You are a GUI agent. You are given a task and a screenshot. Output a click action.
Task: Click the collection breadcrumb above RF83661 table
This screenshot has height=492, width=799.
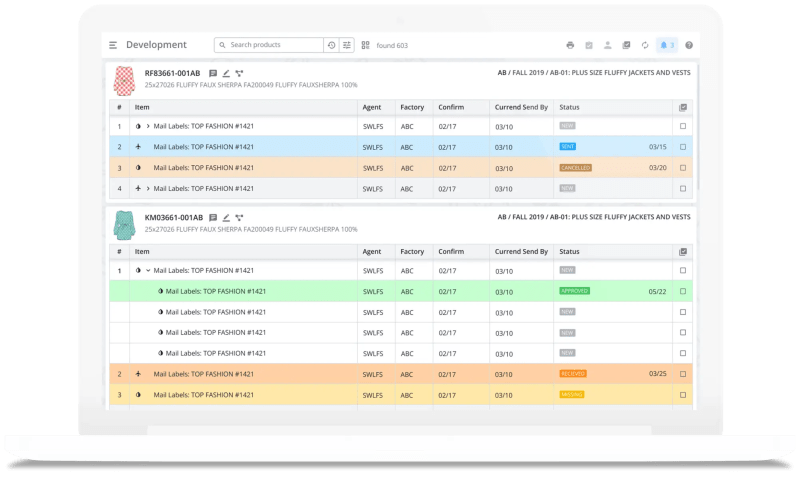click(x=594, y=73)
